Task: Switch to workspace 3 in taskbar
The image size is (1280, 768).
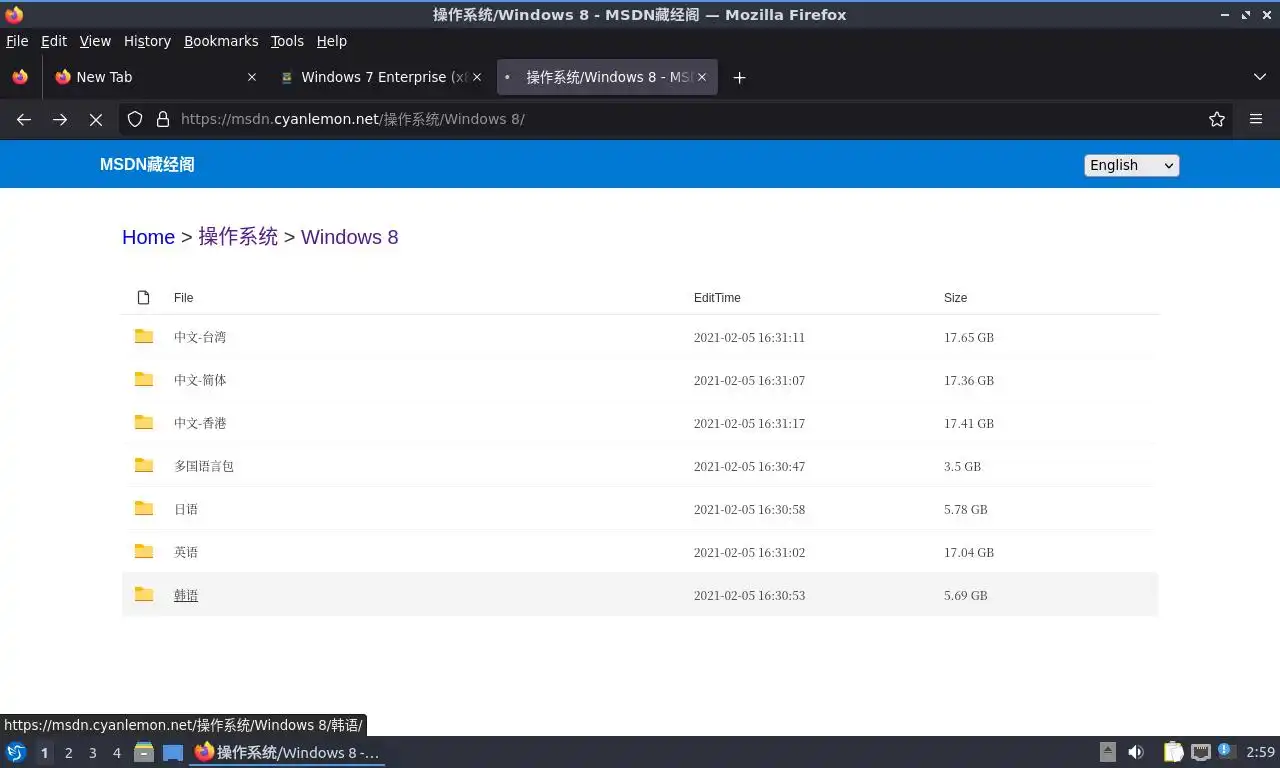Action: 93,753
